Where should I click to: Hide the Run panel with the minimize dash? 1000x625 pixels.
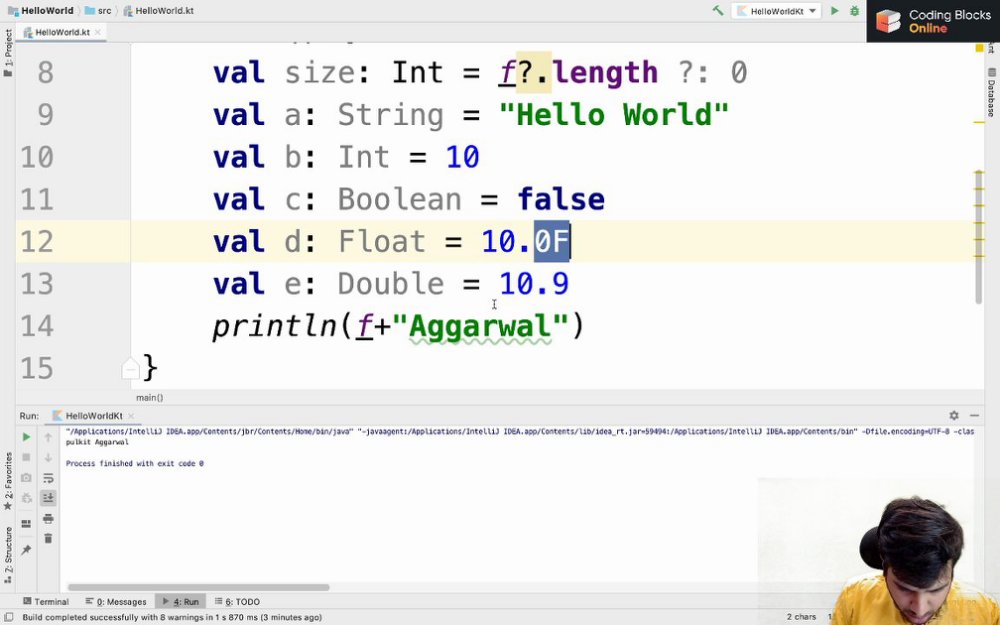(973, 415)
